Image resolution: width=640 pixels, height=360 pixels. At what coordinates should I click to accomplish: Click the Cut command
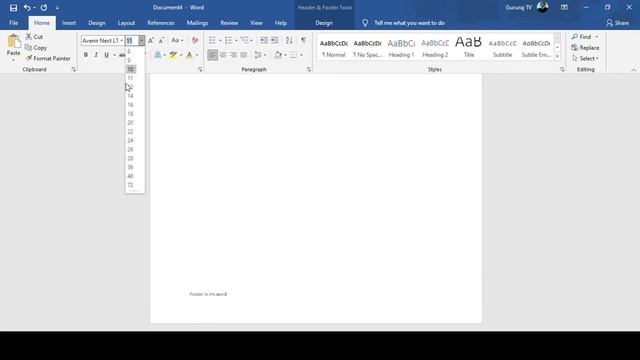click(34, 37)
